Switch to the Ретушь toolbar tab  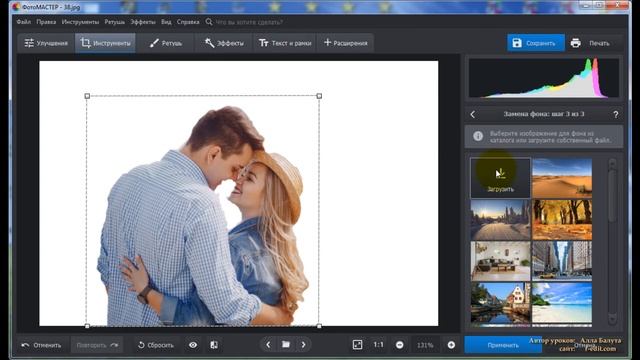click(x=166, y=43)
